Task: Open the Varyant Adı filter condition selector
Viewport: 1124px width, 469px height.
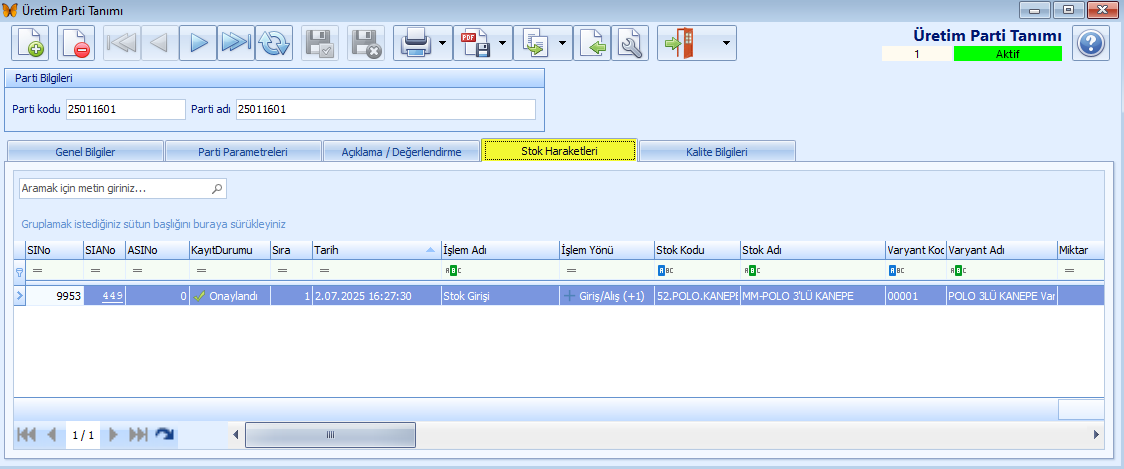Action: [956, 271]
